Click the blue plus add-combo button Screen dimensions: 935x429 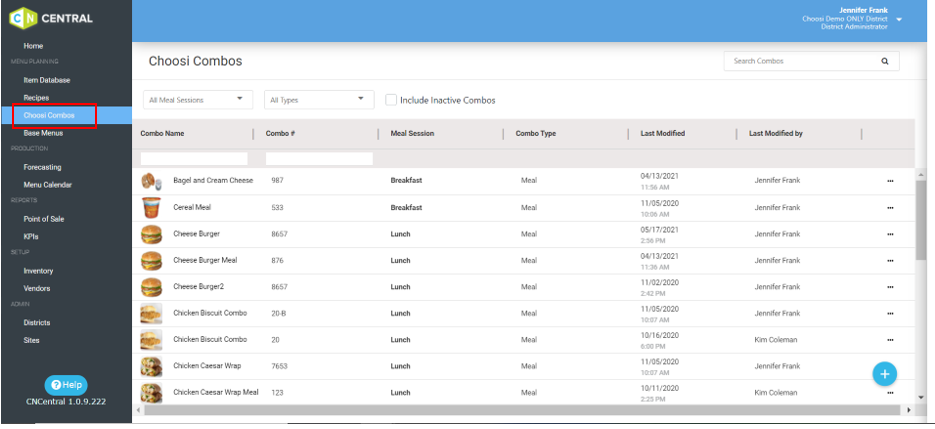tap(885, 374)
